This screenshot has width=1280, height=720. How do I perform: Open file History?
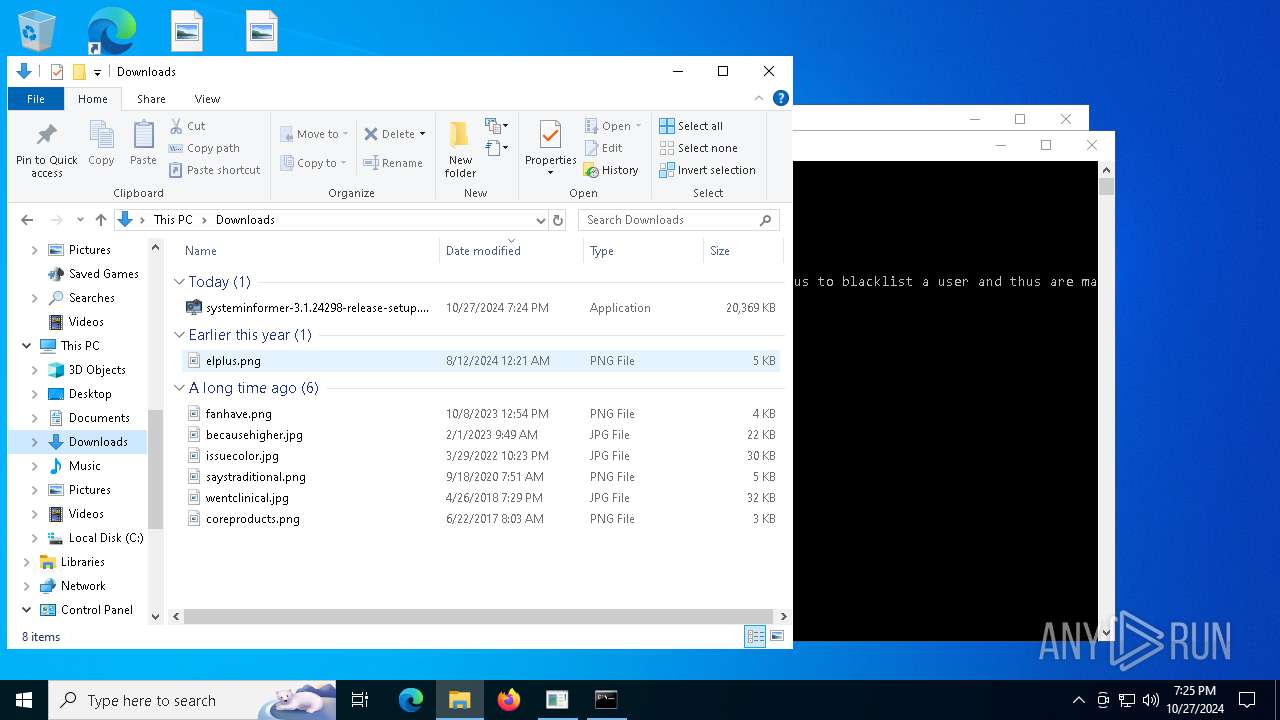point(611,170)
